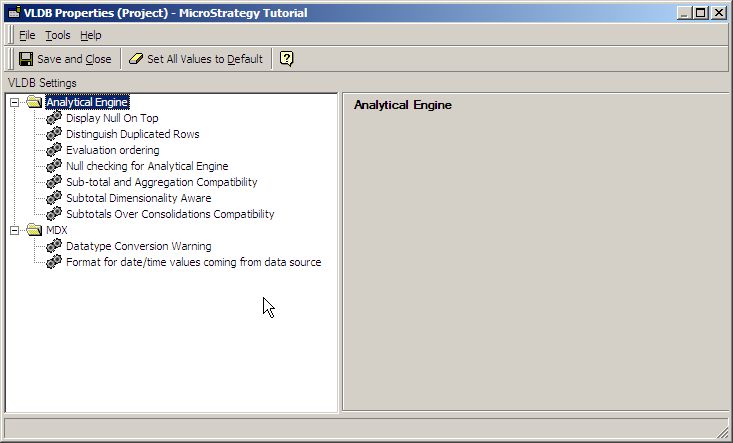
Task: Open the File menu
Action: [27, 35]
